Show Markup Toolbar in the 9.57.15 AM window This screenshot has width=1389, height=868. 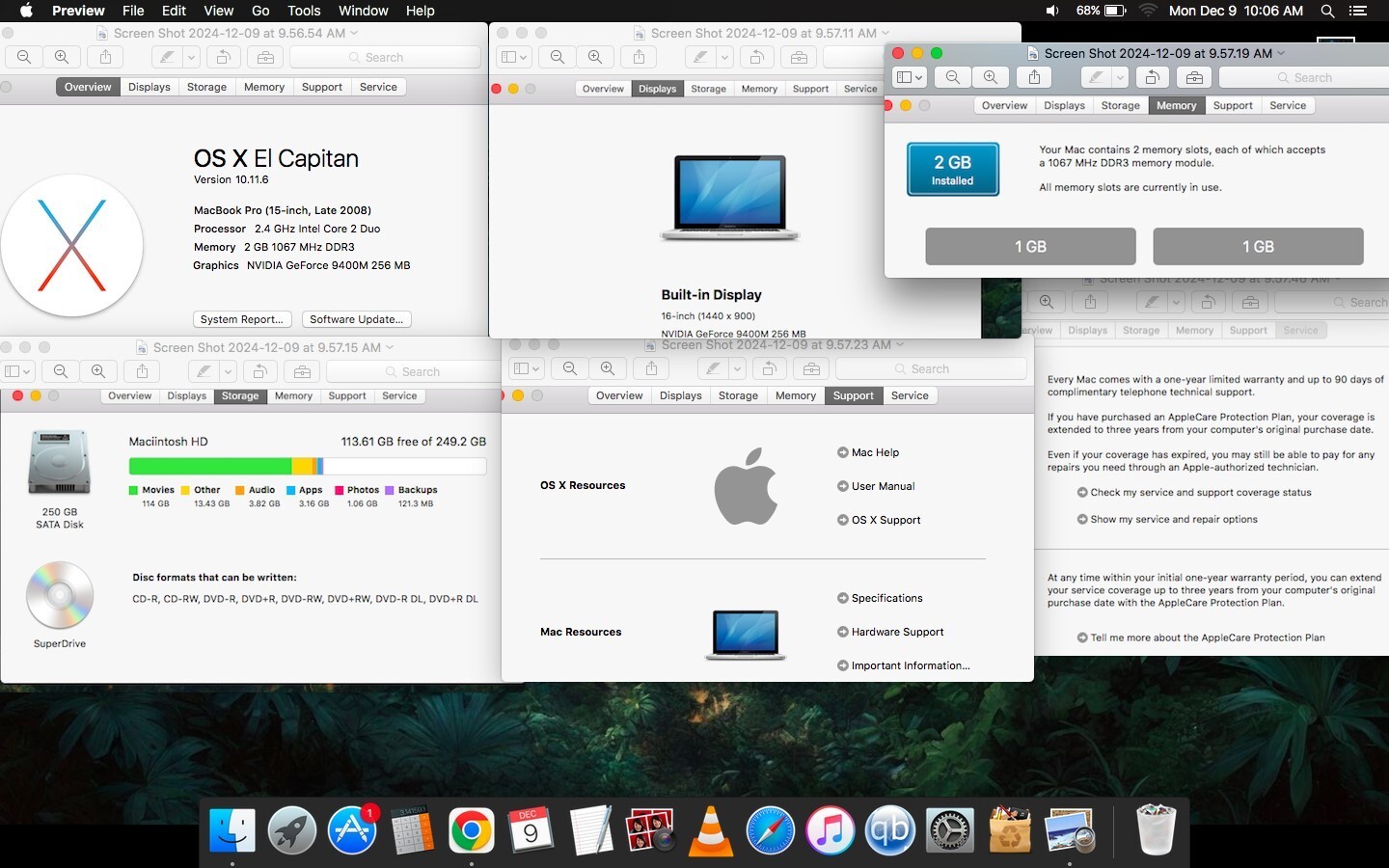coord(302,371)
